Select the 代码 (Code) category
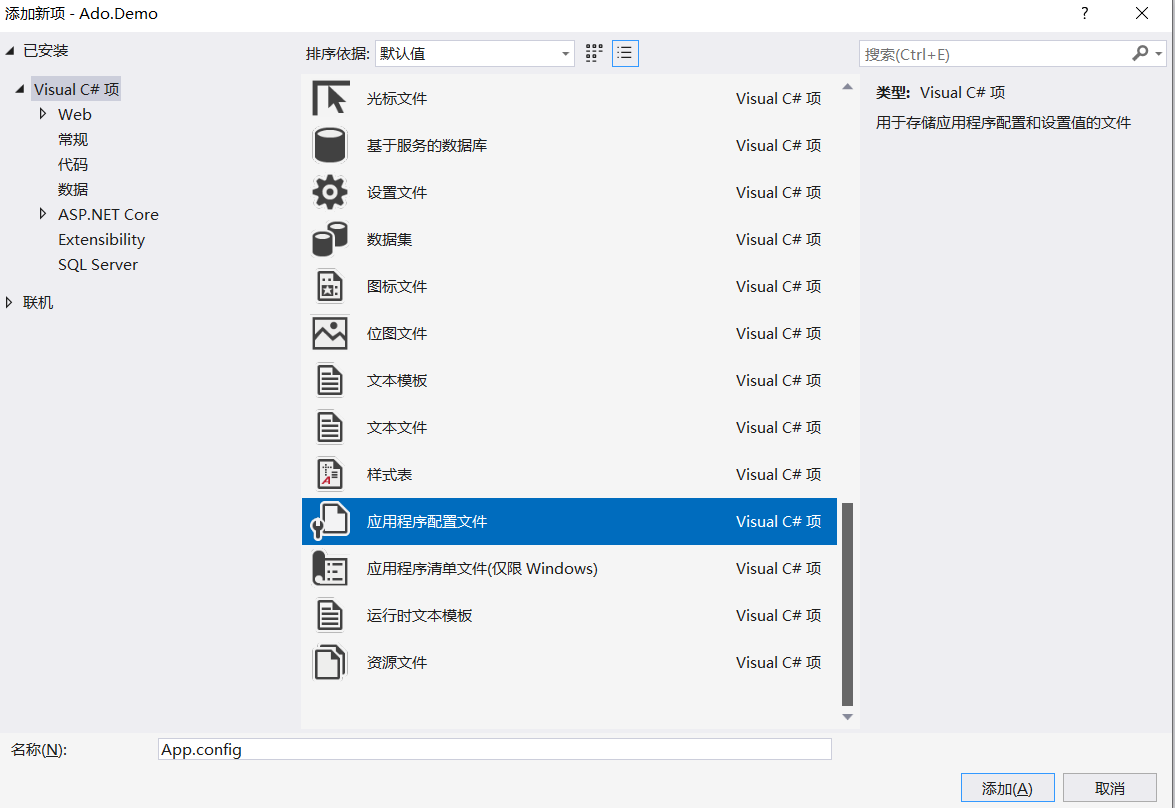The image size is (1175, 808). [x=73, y=164]
